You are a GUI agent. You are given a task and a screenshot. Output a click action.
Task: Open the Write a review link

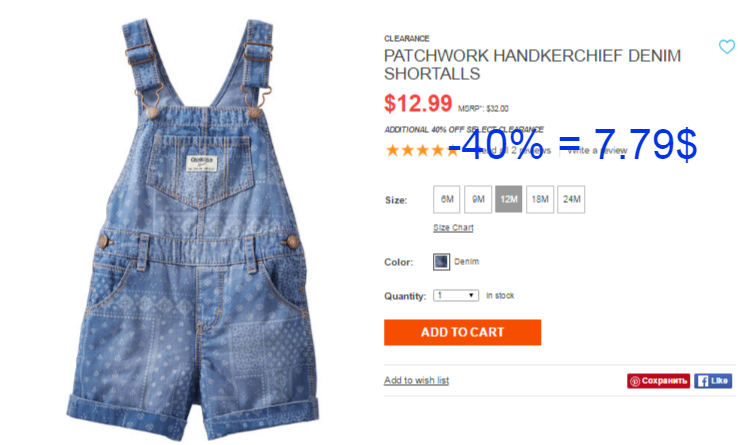pos(597,151)
